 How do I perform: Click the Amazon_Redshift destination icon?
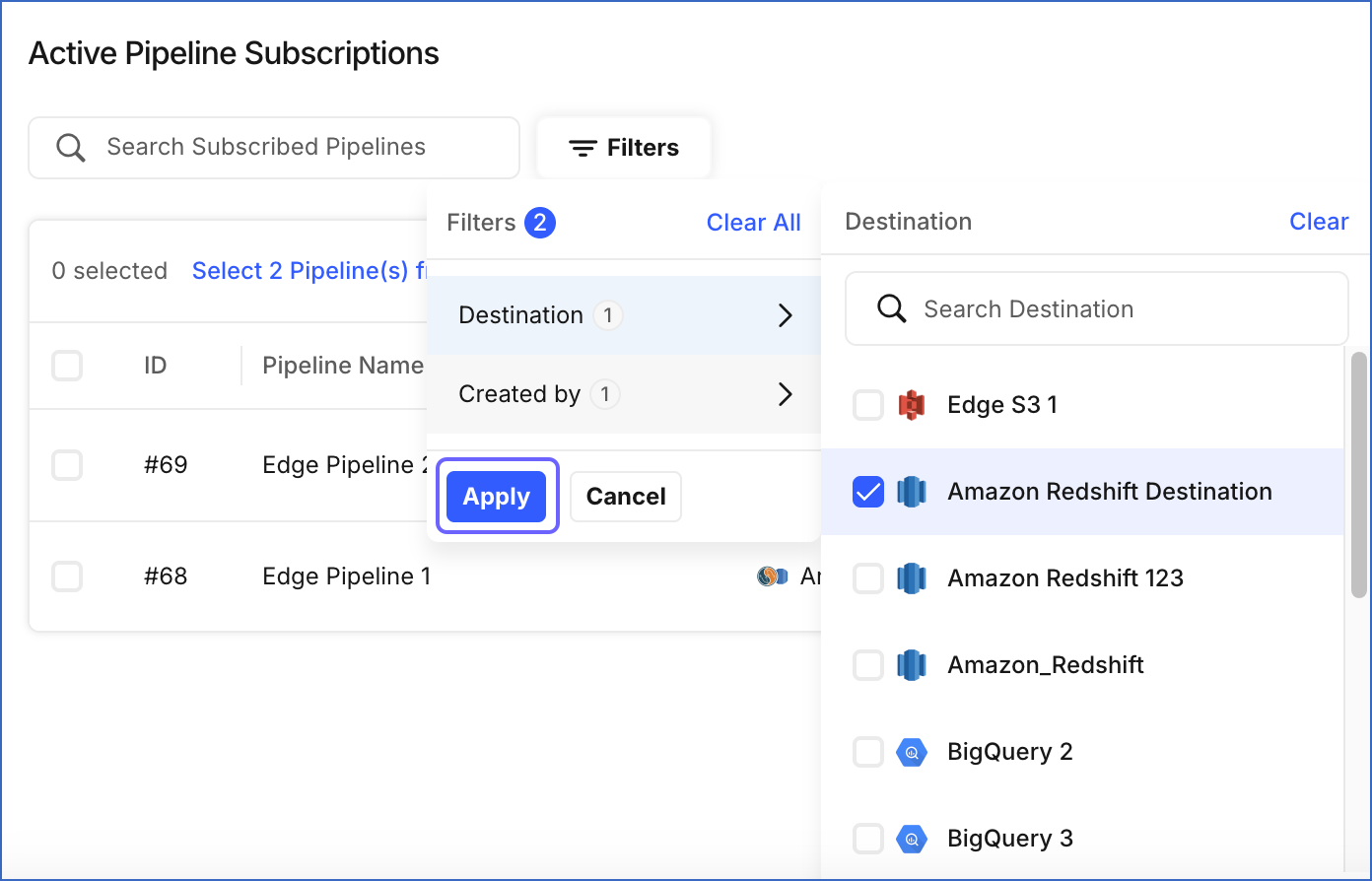(912, 665)
